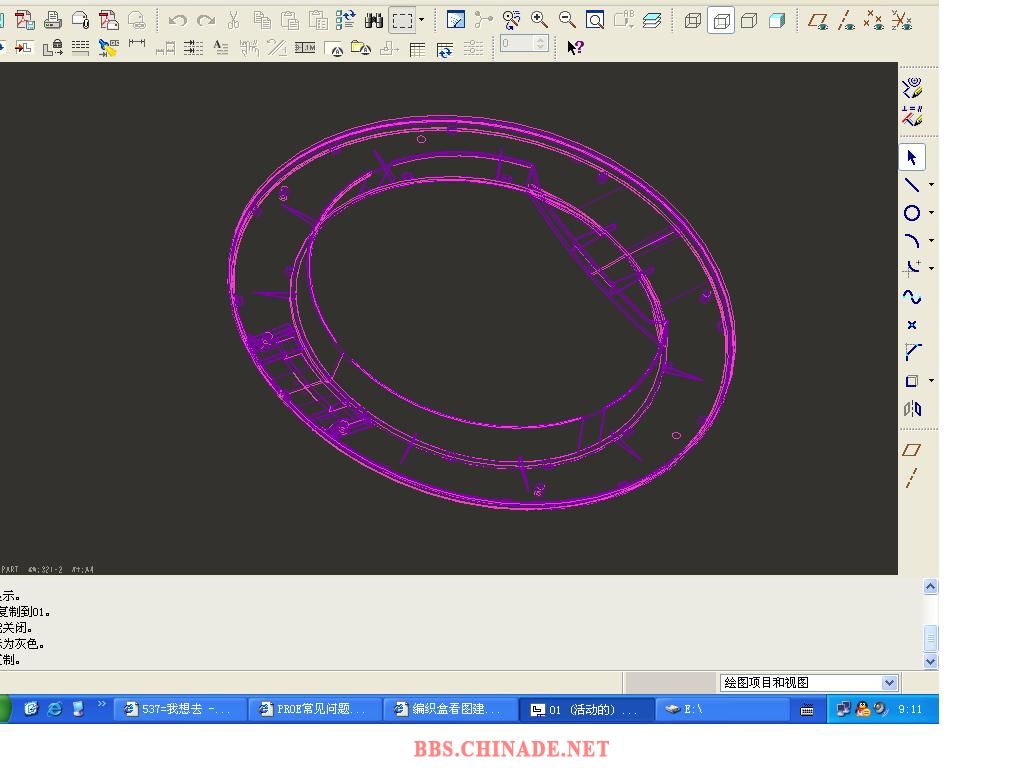The width and height of the screenshot is (1024, 768).
Task: Select the Fillet sketch tool
Action: click(912, 268)
